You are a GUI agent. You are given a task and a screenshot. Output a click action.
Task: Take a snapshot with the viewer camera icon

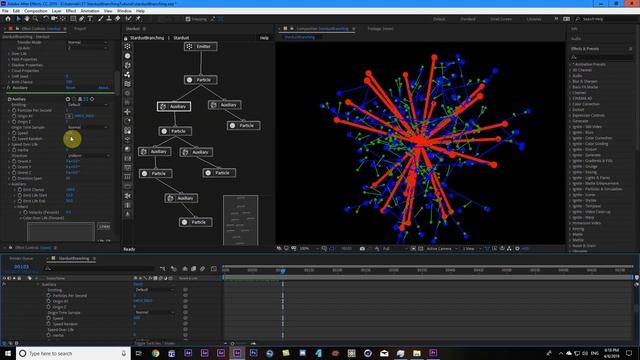362,249
